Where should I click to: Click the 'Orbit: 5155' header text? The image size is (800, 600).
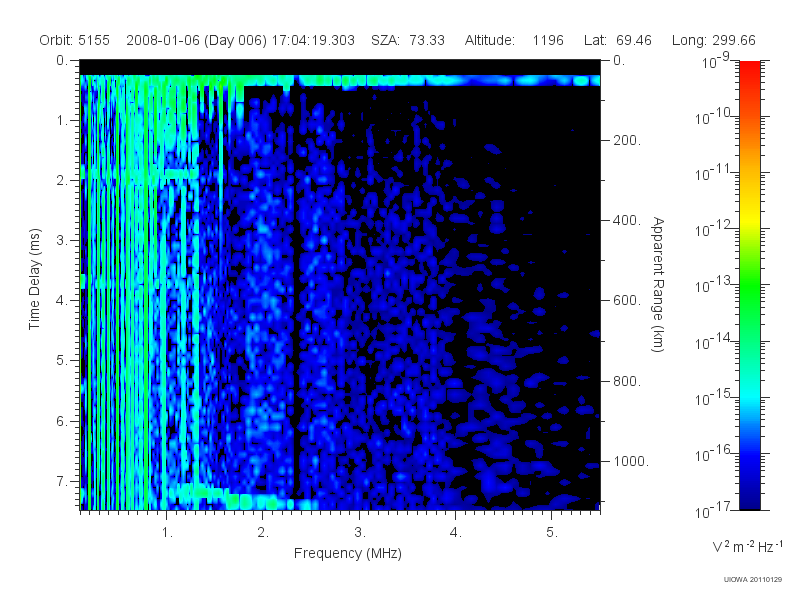coord(74,40)
